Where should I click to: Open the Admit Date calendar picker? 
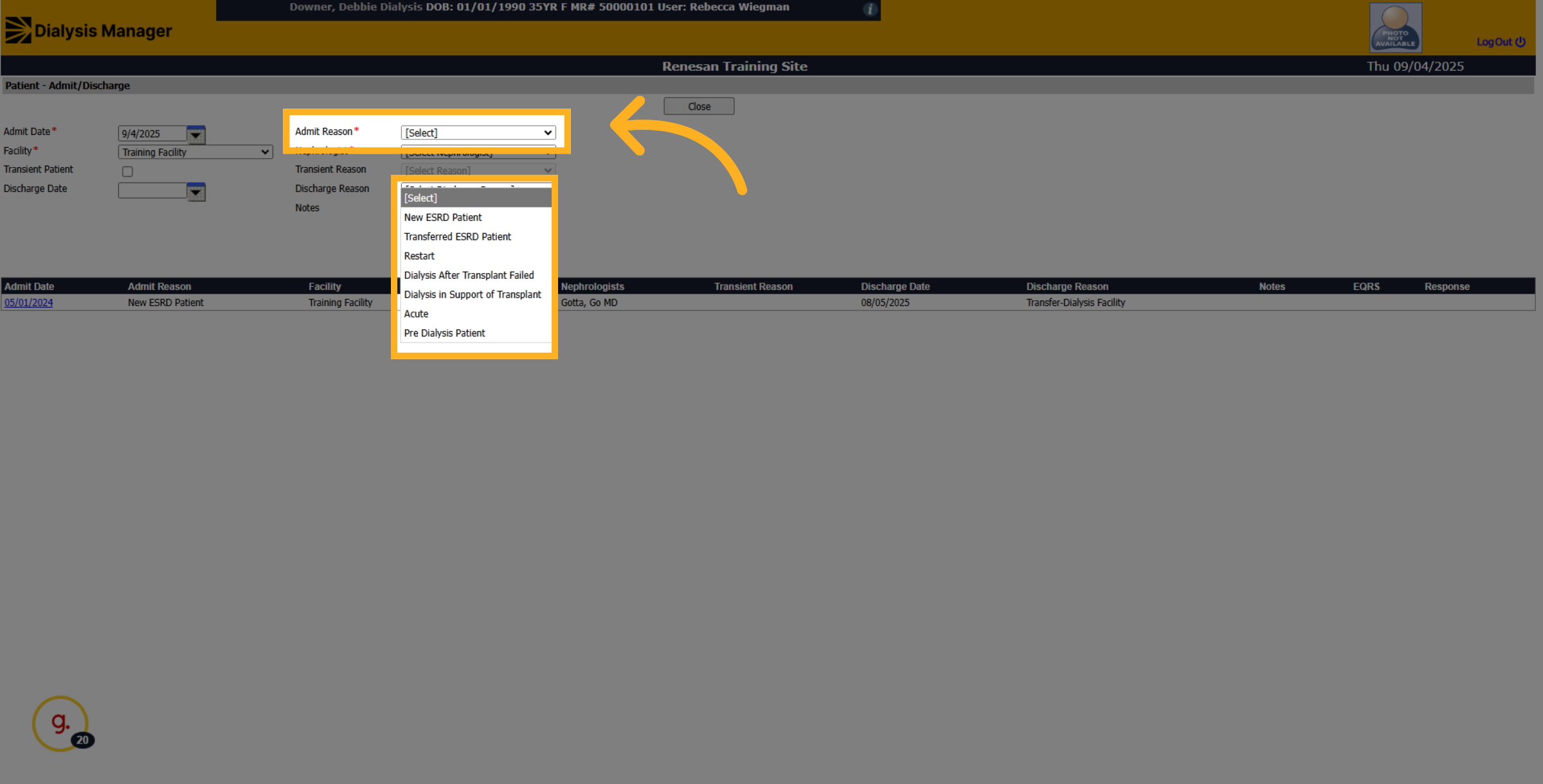click(x=196, y=134)
